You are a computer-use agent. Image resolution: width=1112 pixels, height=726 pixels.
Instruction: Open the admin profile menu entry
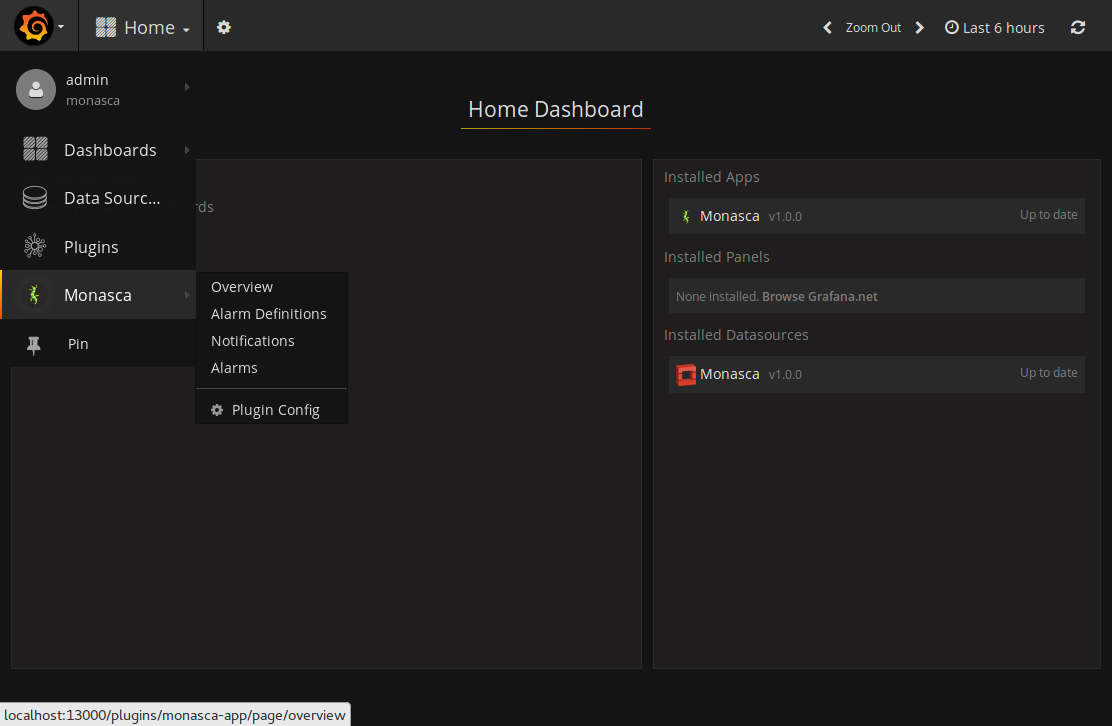tap(99, 89)
